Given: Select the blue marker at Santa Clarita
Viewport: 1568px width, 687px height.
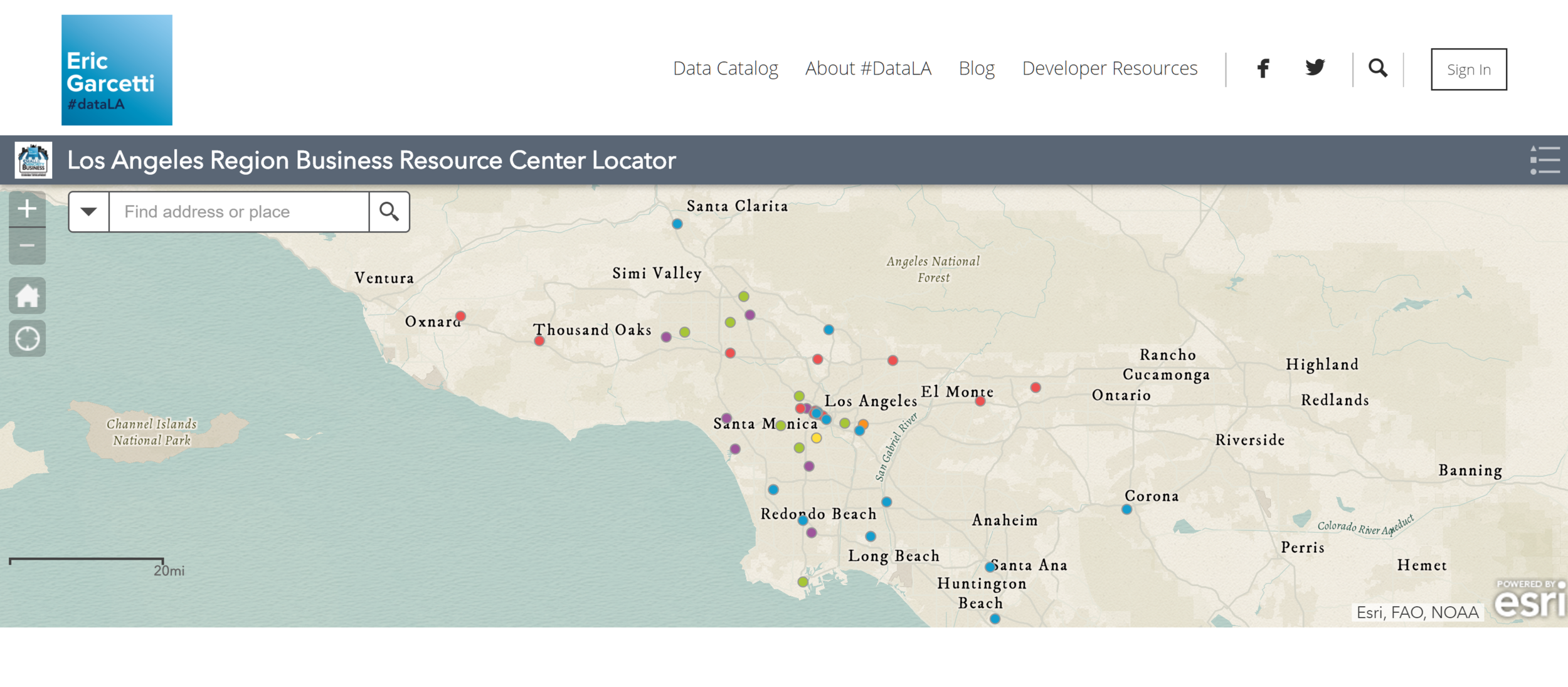Looking at the screenshot, I should click(677, 224).
